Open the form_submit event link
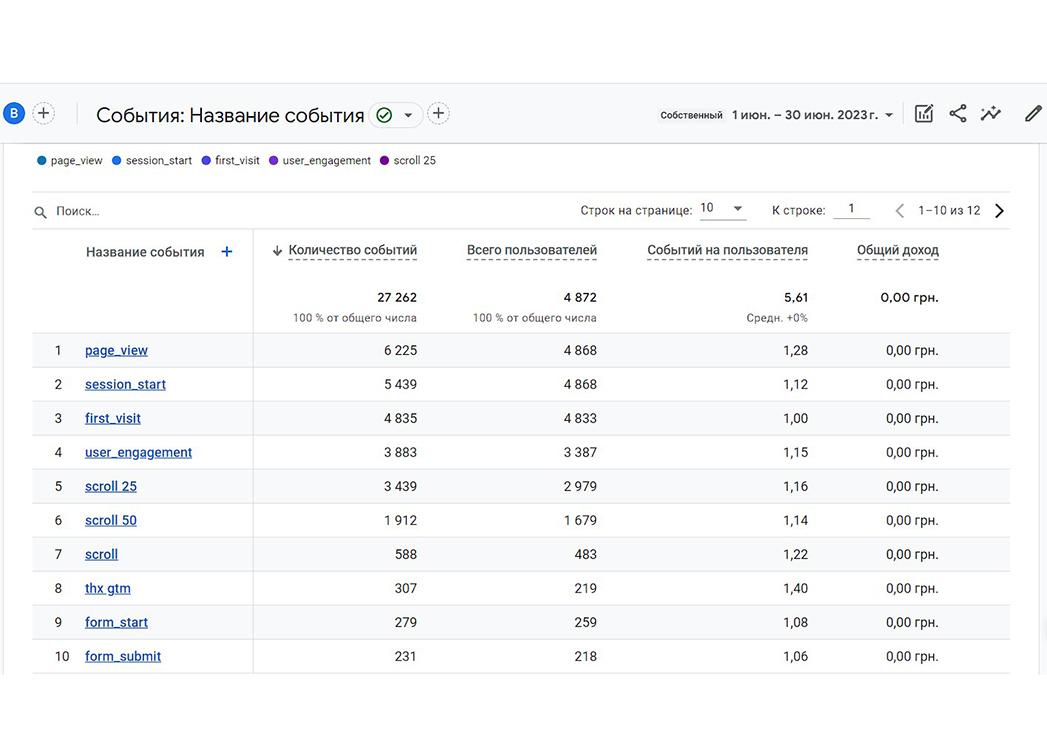Image resolution: width=1047 pixels, height=756 pixels. 123,656
